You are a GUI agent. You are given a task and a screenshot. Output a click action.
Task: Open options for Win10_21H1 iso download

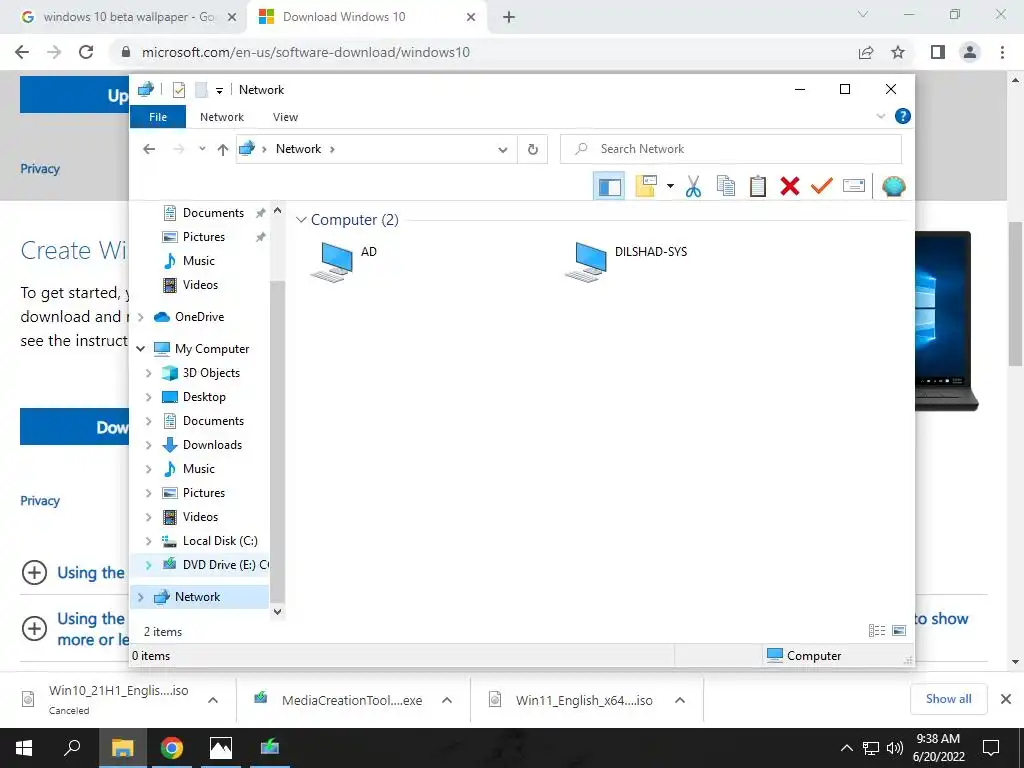(x=213, y=700)
